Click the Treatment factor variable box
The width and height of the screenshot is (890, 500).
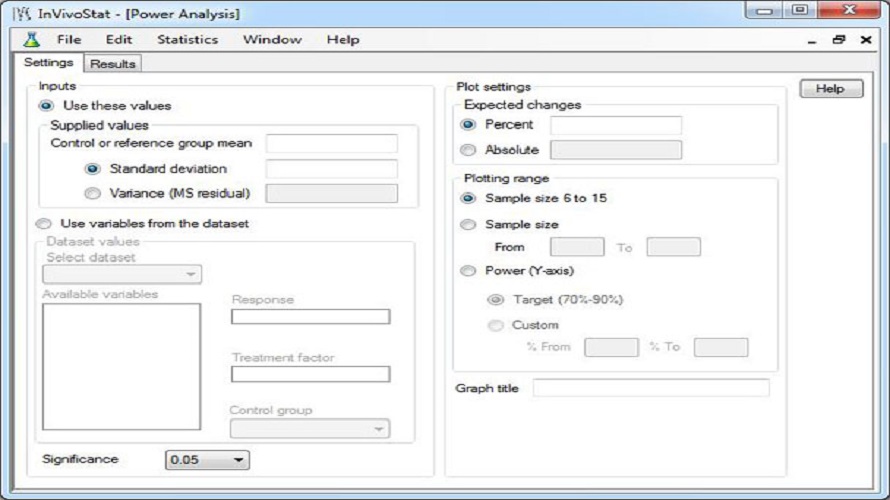(x=310, y=374)
